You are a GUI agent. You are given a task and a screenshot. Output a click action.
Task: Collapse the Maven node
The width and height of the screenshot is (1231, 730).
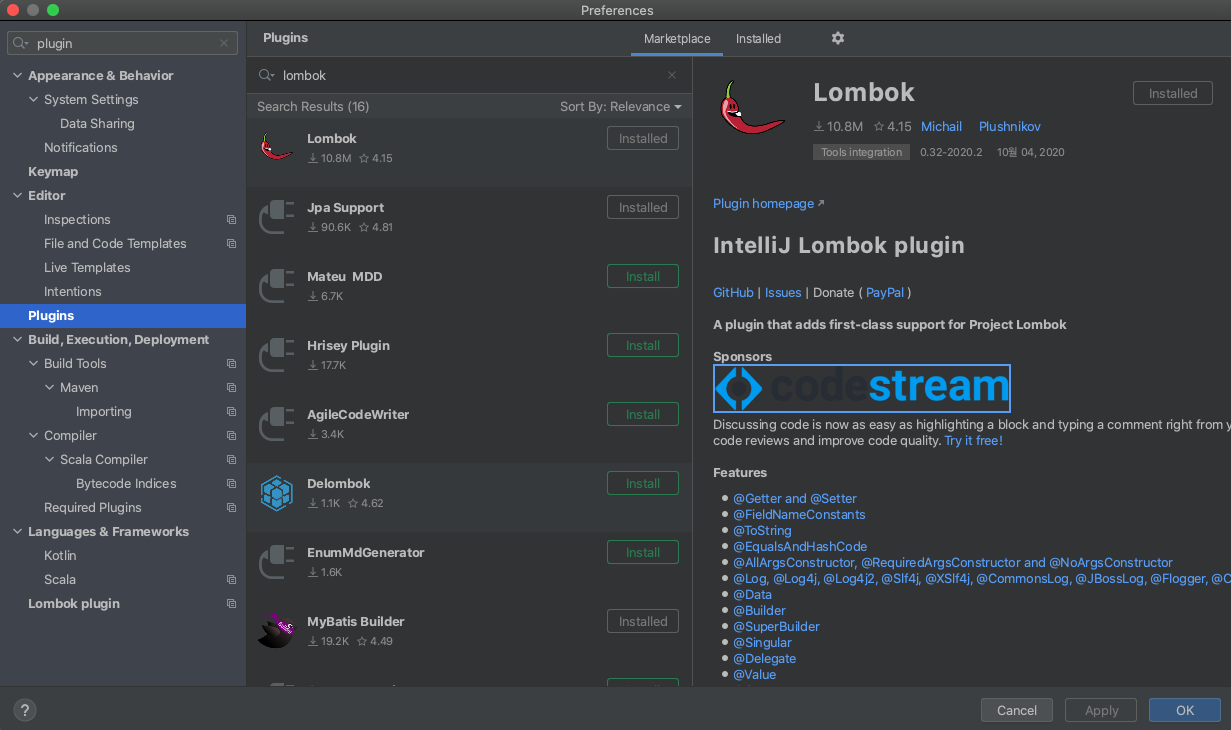[50, 388]
